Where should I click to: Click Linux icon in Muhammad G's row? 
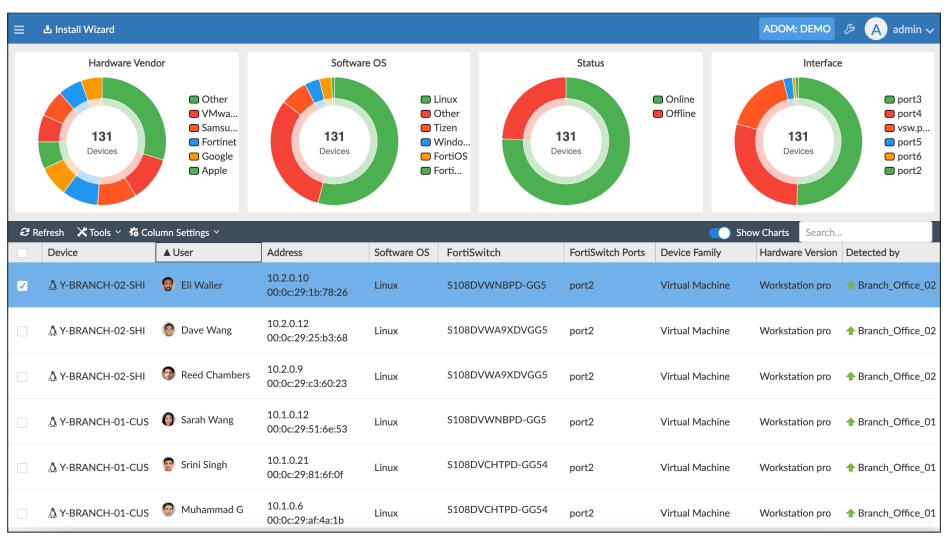point(53,513)
